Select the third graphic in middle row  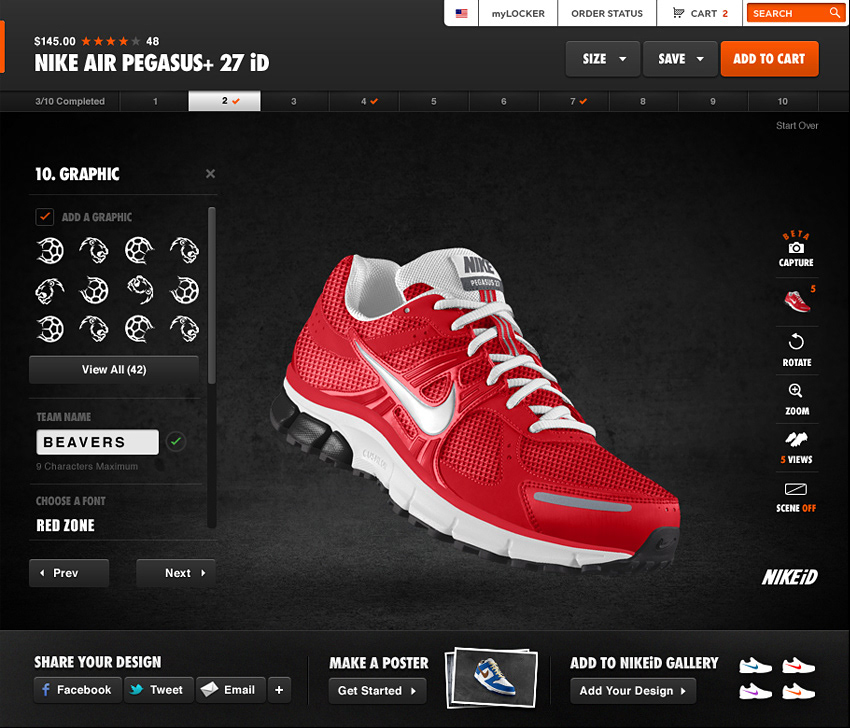tap(139, 290)
